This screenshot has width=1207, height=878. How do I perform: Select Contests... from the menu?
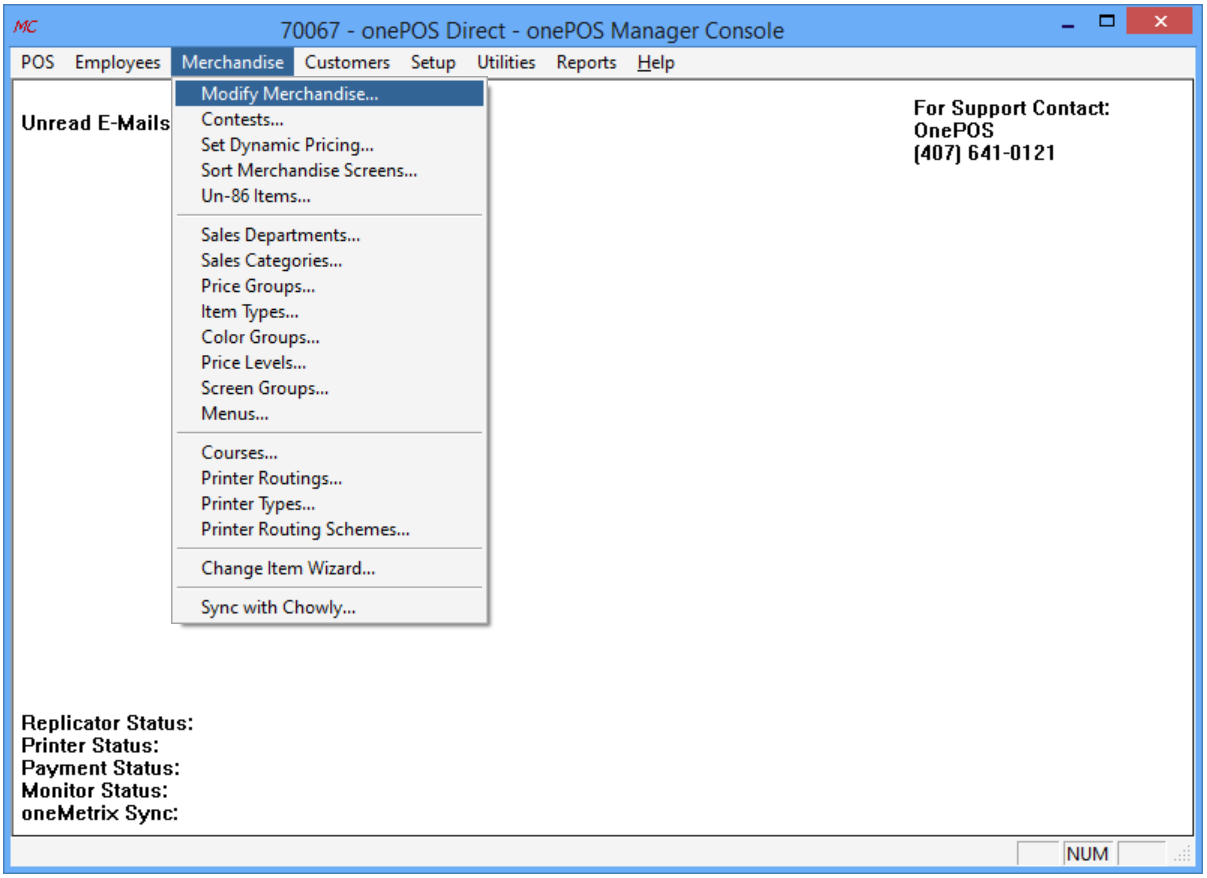pyautogui.click(x=329, y=119)
